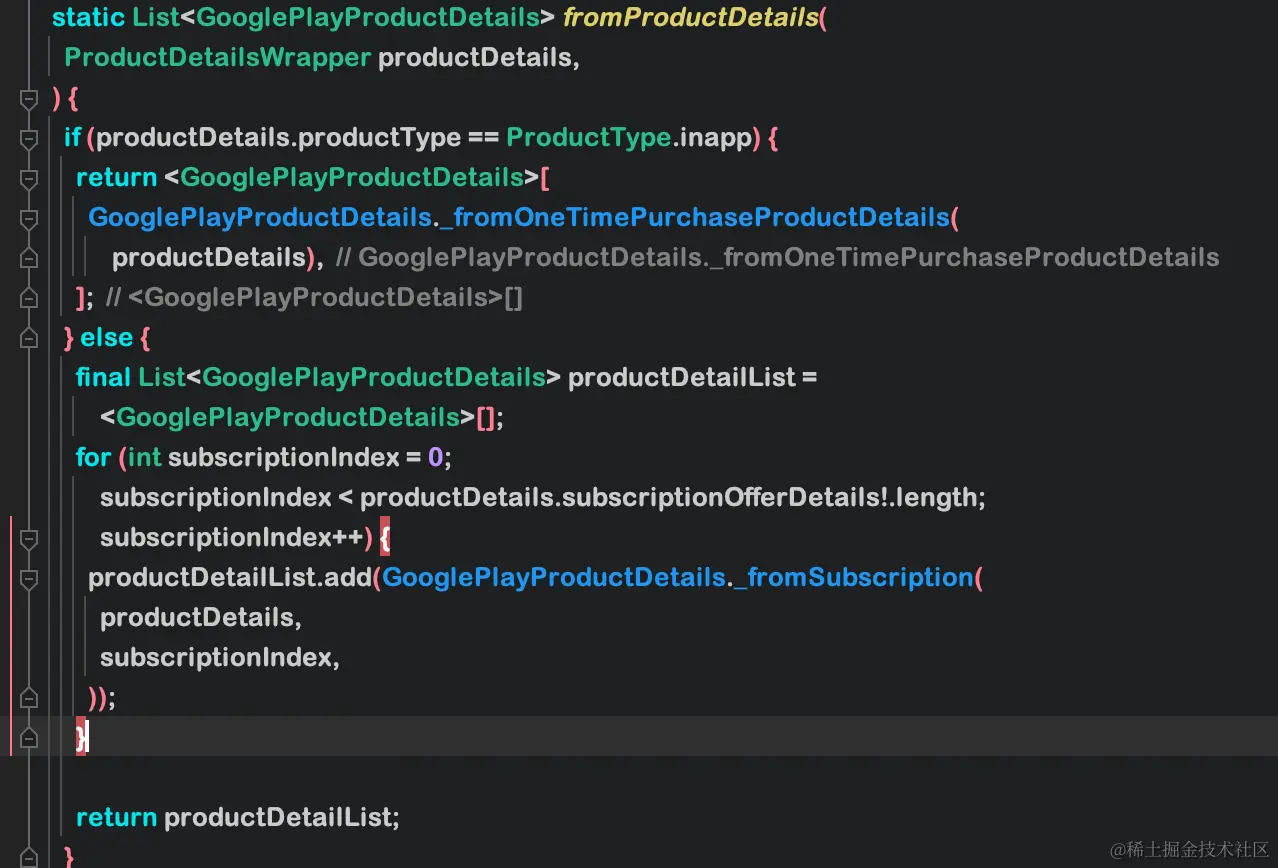
Task: Click the ".length" property
Action: (x=934, y=497)
